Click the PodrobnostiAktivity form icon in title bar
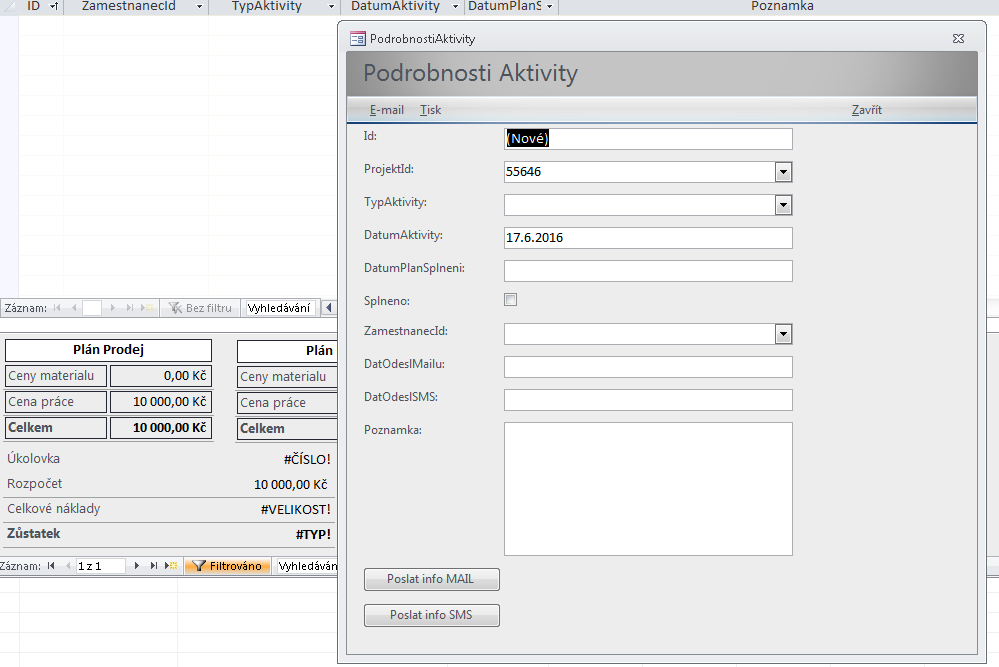The width and height of the screenshot is (999, 667). click(357, 39)
